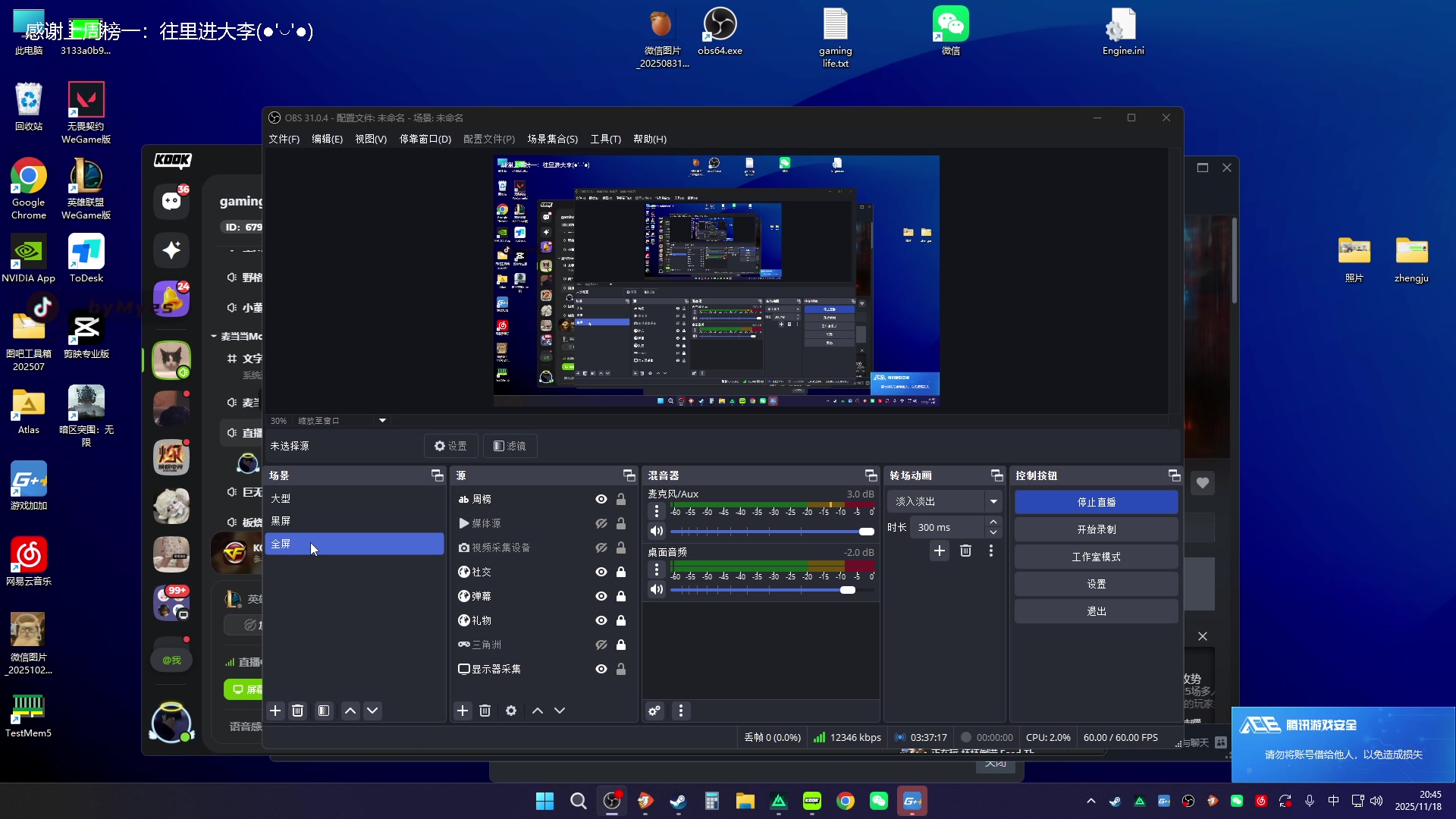Hide the 周榜 source eye icon
The height and width of the screenshot is (819, 1456).
click(x=601, y=499)
